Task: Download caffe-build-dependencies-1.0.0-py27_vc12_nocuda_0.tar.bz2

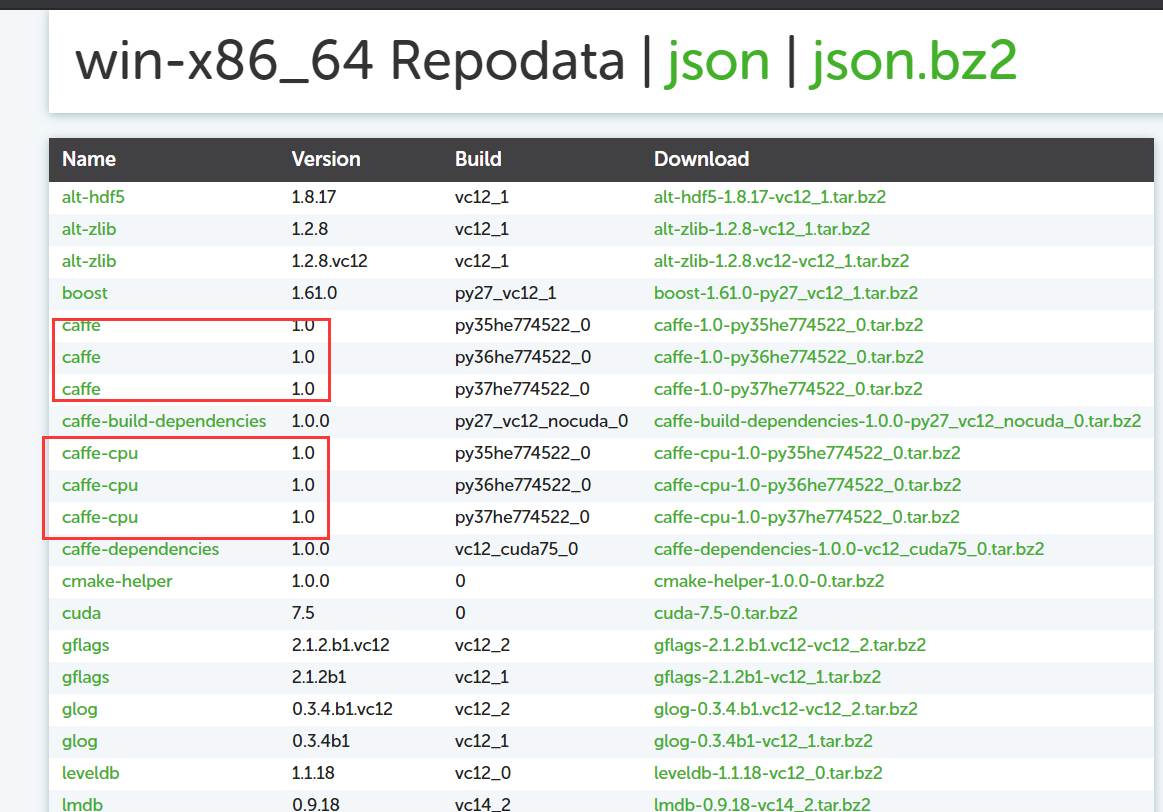Action: click(x=897, y=421)
